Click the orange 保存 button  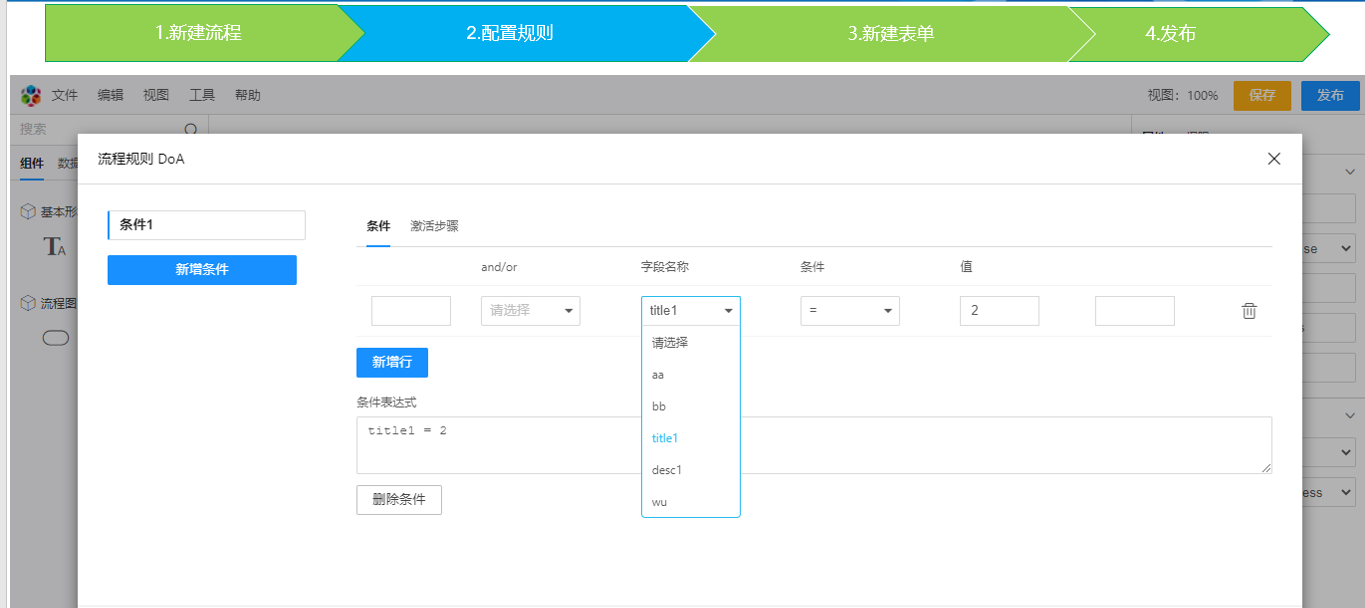1262,95
